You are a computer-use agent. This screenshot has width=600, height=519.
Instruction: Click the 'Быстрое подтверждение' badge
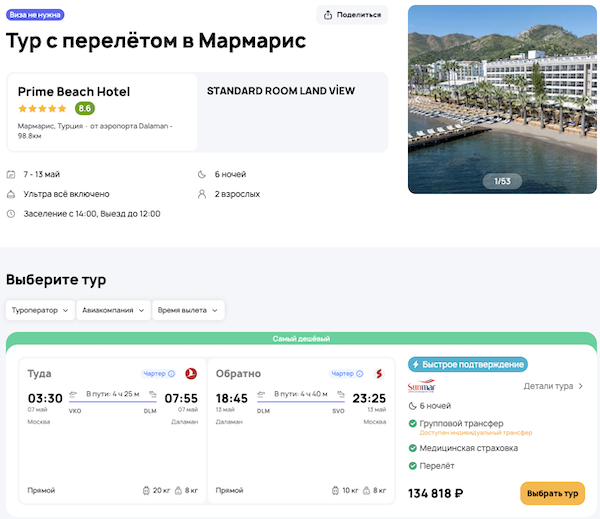pos(467,364)
